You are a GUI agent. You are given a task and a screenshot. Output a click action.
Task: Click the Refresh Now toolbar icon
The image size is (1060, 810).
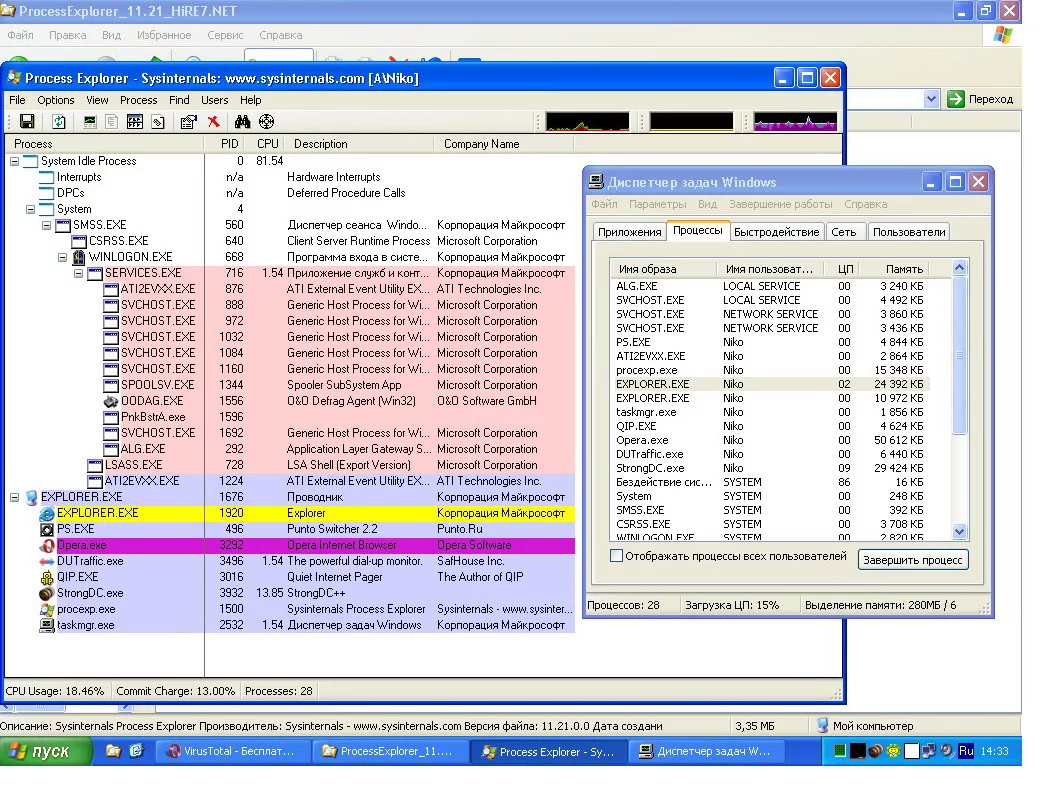[59, 122]
